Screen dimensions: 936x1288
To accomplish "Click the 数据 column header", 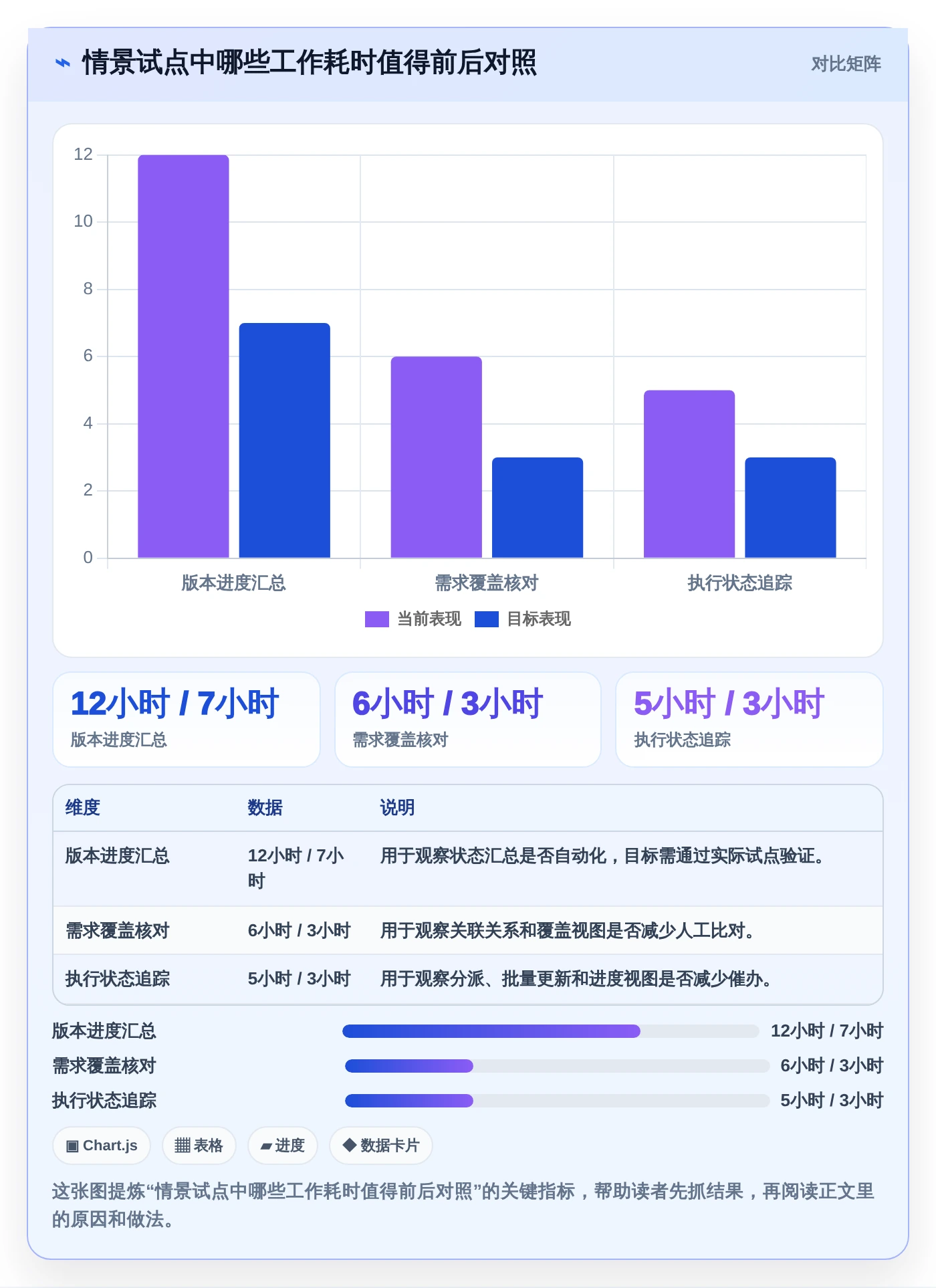I will (x=265, y=808).
